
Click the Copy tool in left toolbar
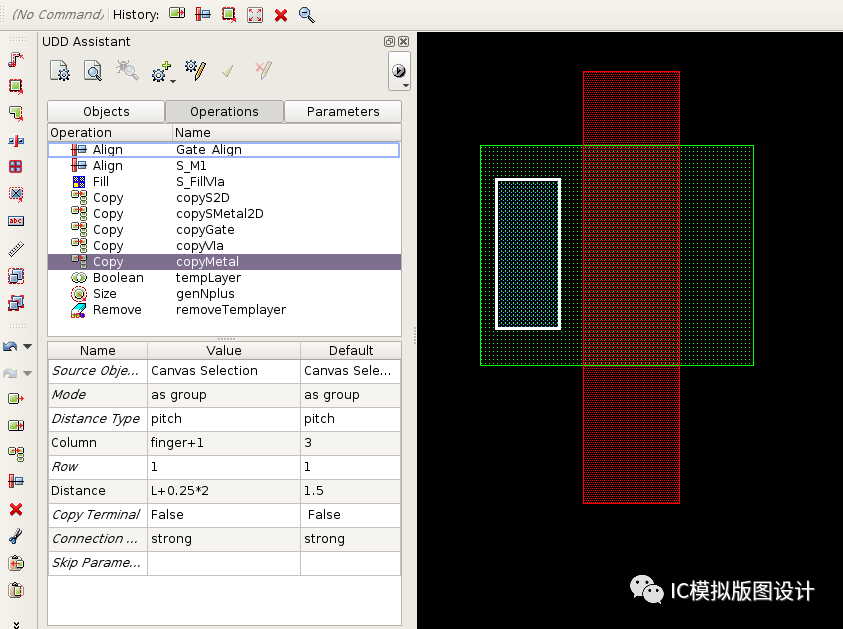tap(16, 454)
